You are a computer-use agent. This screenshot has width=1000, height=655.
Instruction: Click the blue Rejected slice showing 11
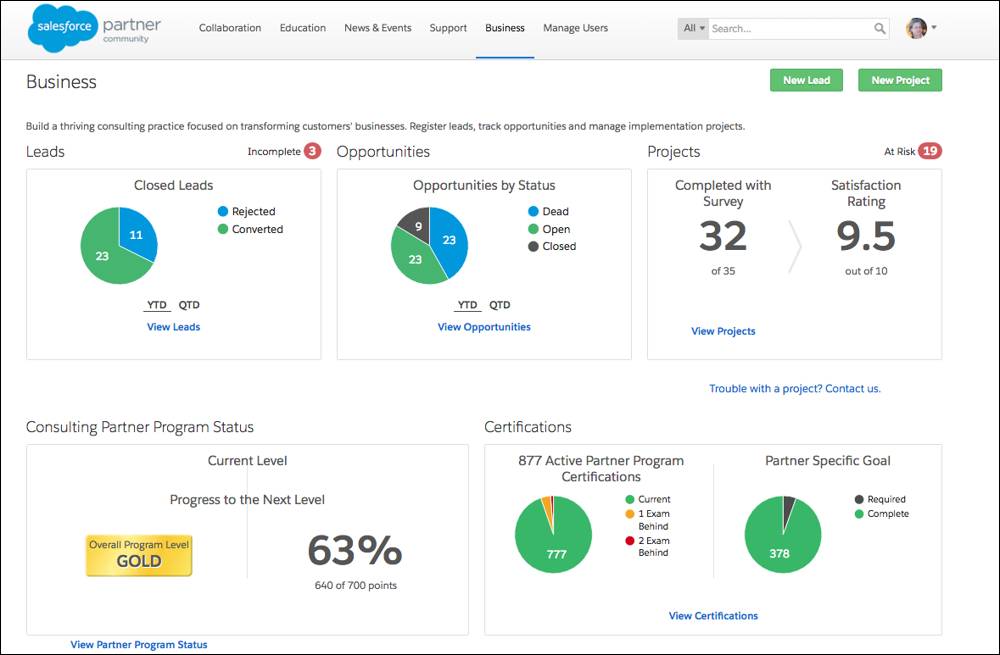[x=136, y=233]
